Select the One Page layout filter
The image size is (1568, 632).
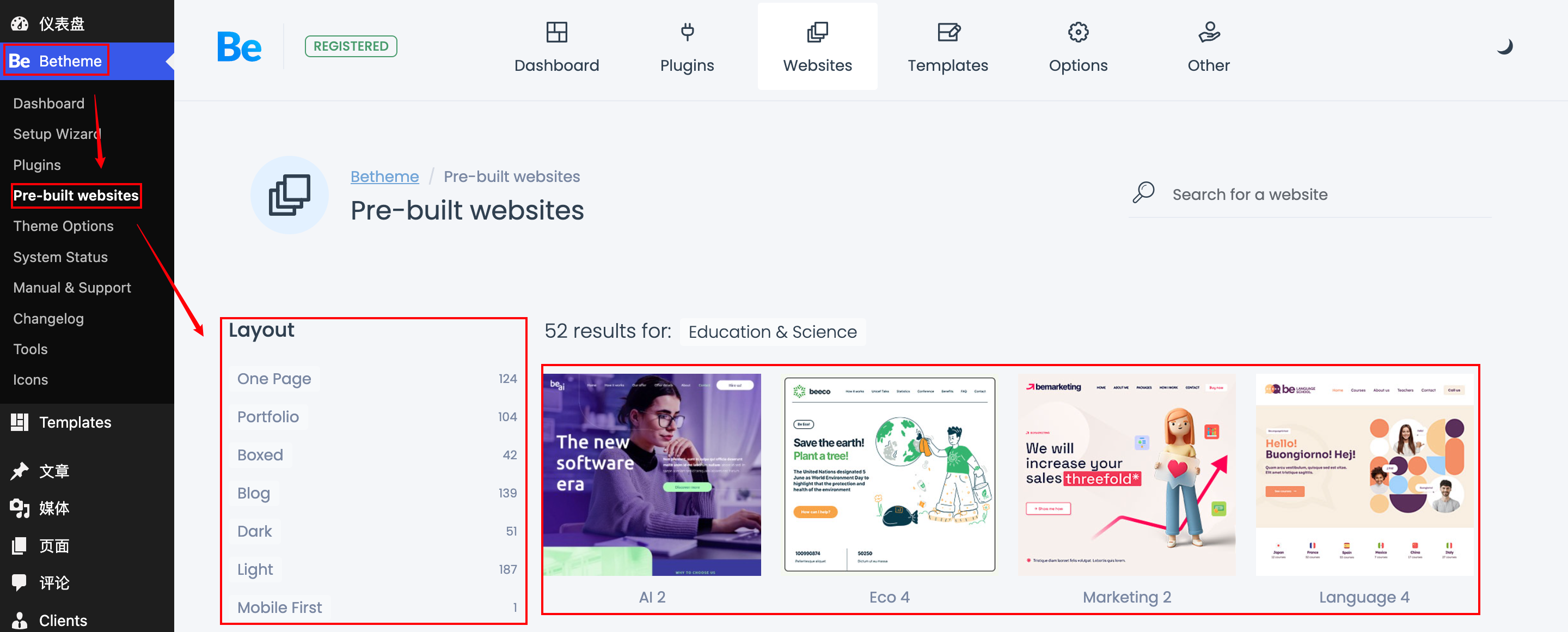pyautogui.click(x=273, y=378)
